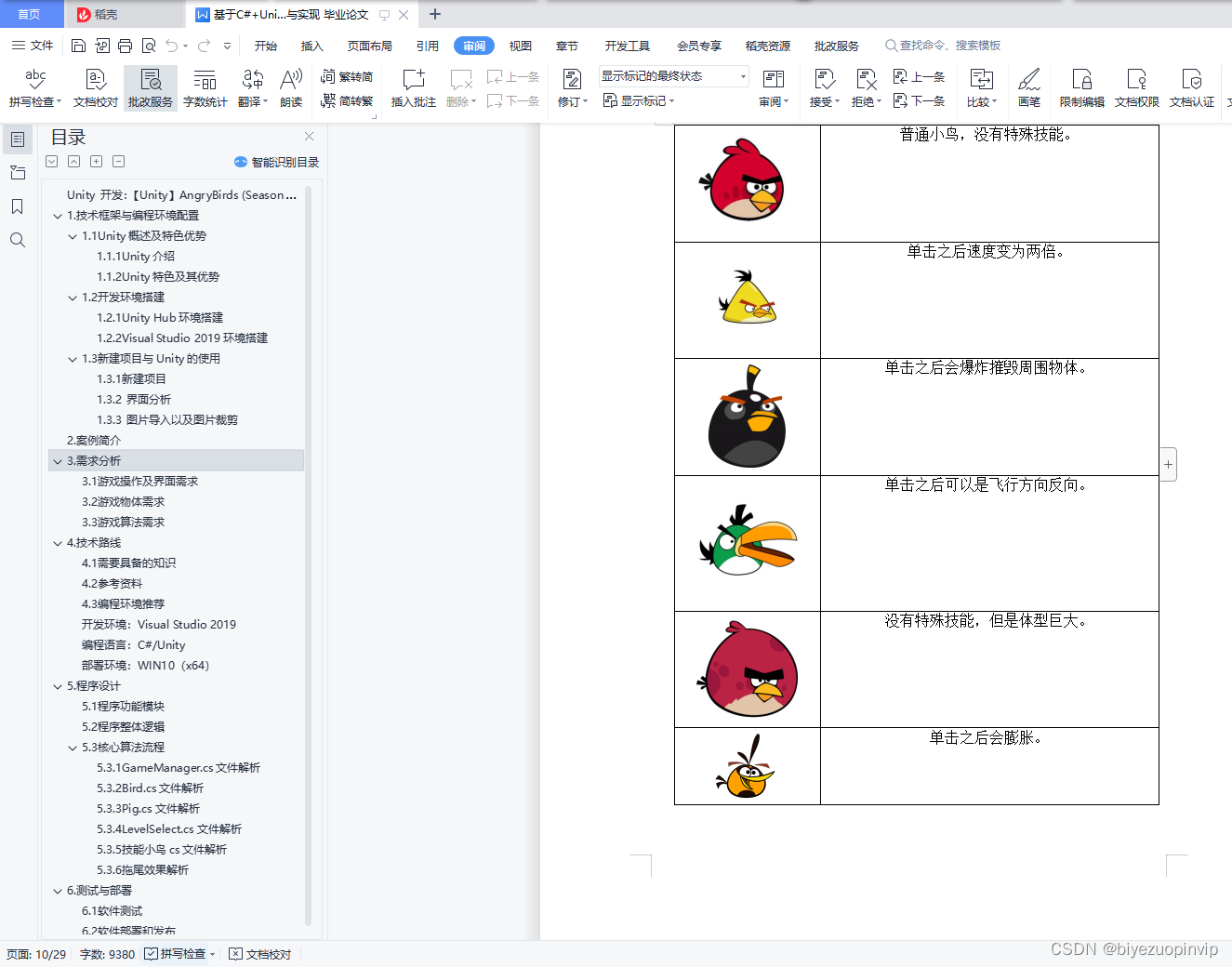Viewport: 1232px width, 967px height.
Task: Click the Undo arrow icon
Action: 171,46
